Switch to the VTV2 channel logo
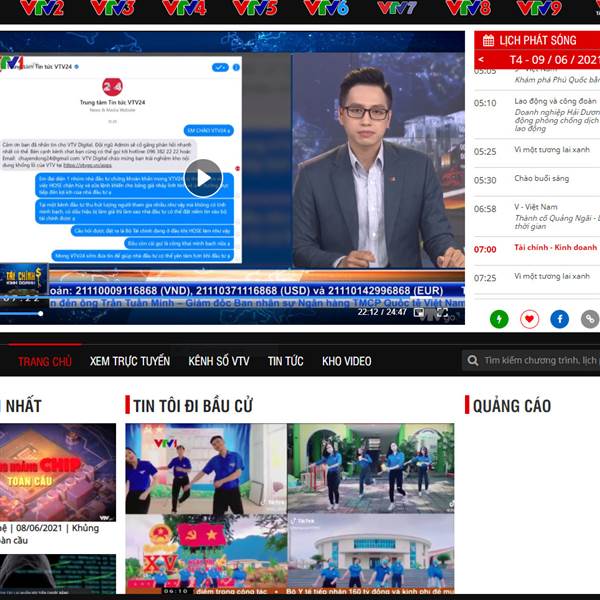 (42, 8)
